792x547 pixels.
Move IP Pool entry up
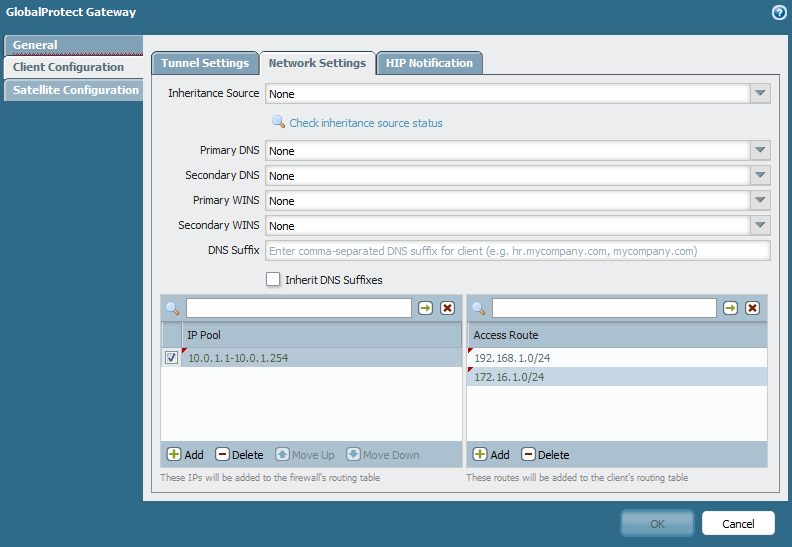[x=305, y=455]
